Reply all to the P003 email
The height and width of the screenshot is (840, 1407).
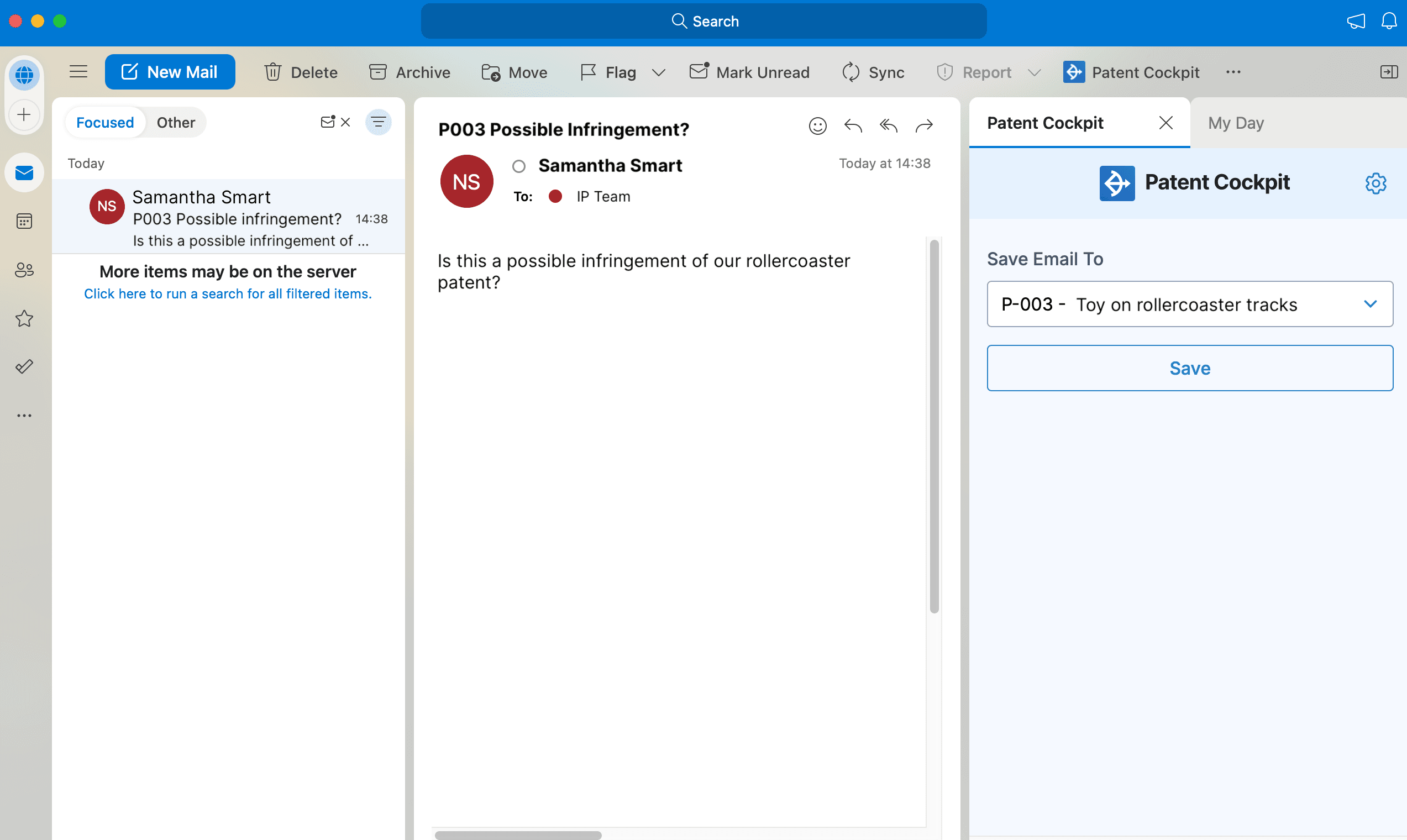(x=888, y=125)
